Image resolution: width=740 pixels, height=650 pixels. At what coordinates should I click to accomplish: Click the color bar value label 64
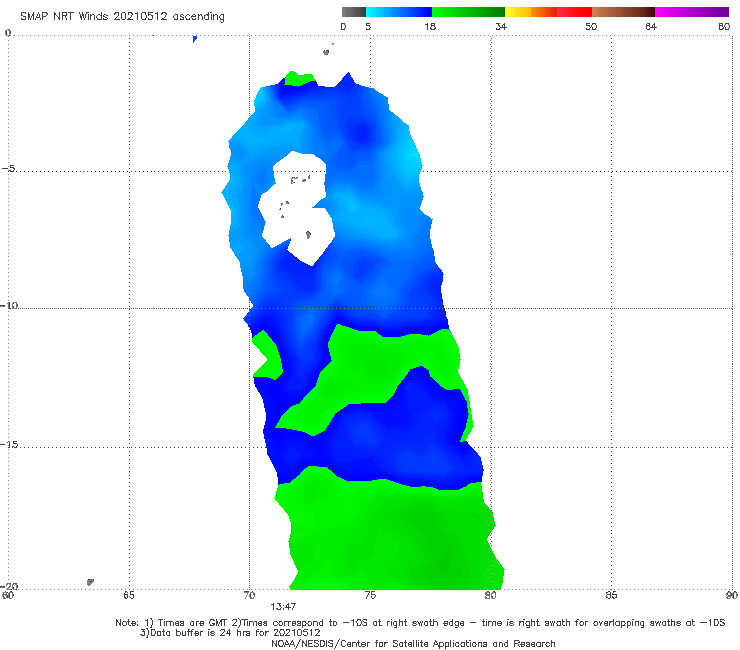click(651, 26)
